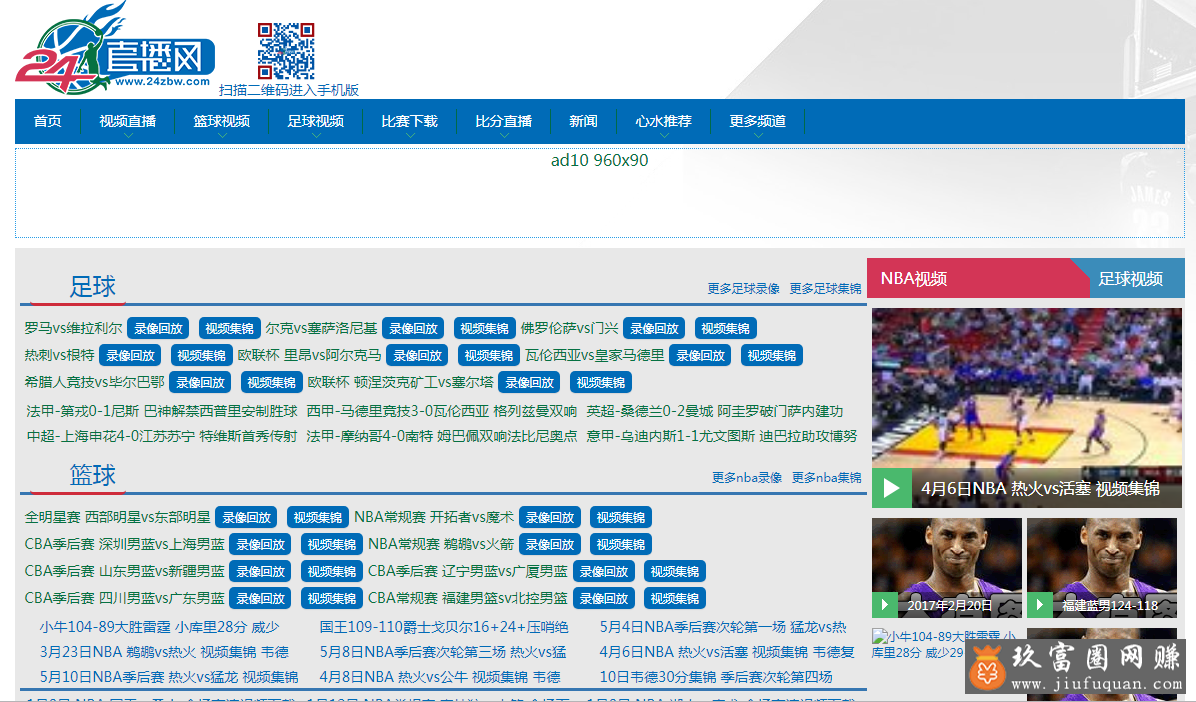Click 视频集锦 for 福建男篮sv北控男篮
This screenshot has width=1196, height=702.
(675, 598)
